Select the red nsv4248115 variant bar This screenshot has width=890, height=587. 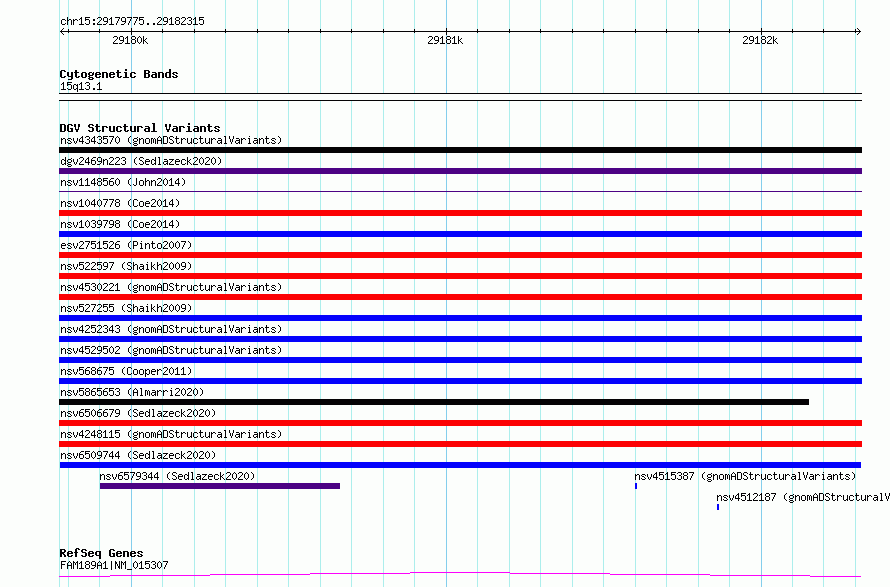pyautogui.click(x=460, y=444)
